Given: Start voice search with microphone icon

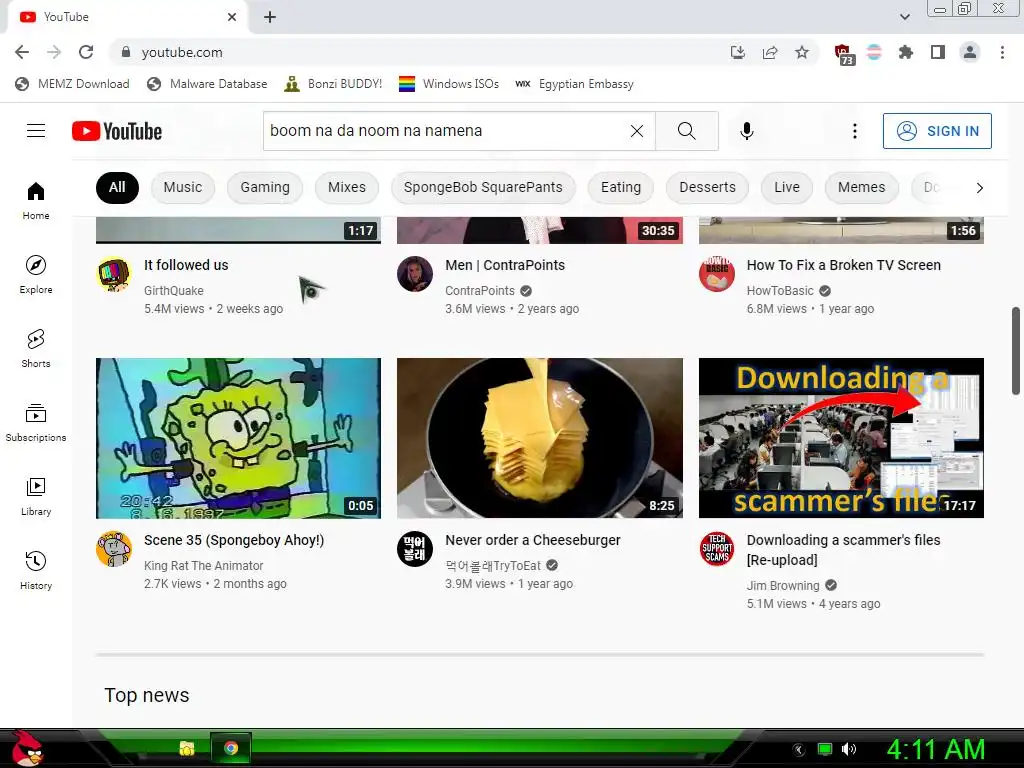Looking at the screenshot, I should click(746, 131).
